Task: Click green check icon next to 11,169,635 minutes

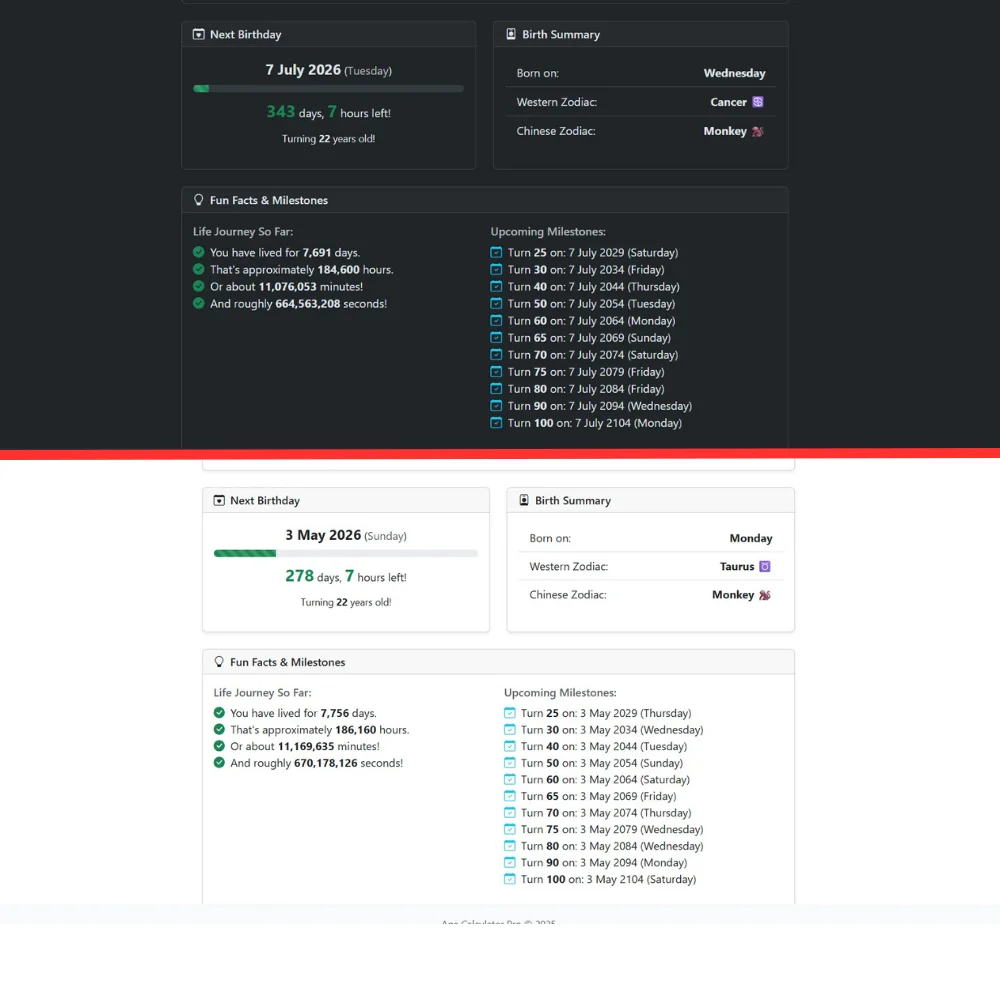Action: pyautogui.click(x=219, y=746)
